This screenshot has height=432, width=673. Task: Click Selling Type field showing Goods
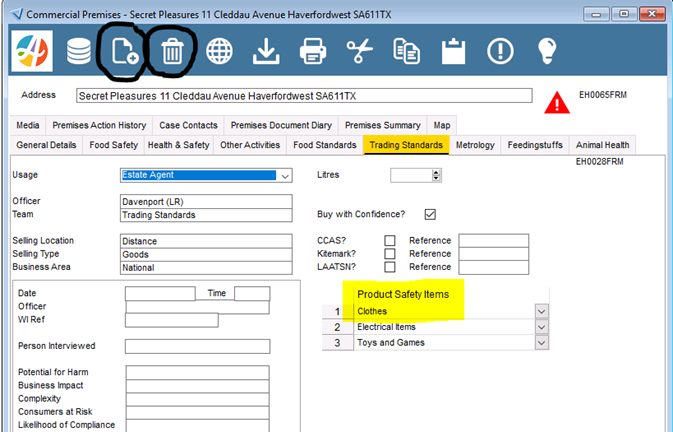point(206,254)
